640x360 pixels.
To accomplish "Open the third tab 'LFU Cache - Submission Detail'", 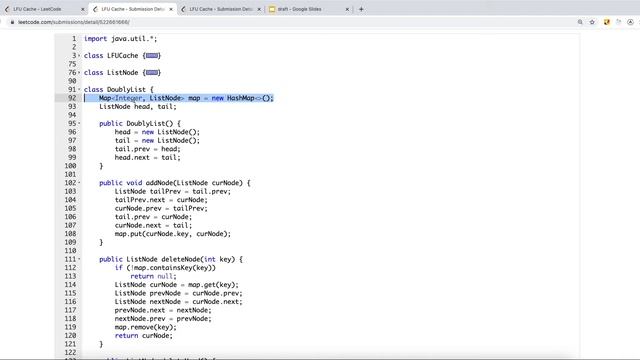I will pos(221,9).
